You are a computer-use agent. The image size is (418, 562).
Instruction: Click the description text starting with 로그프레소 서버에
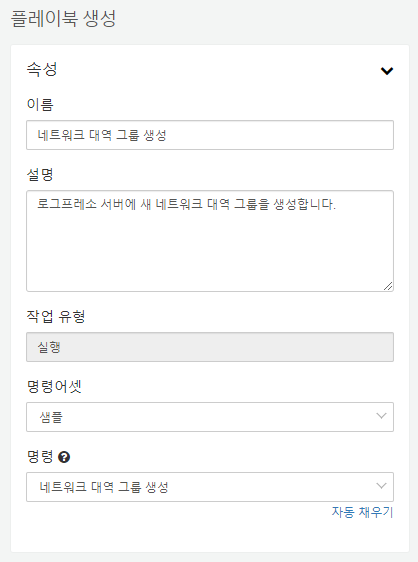point(186,204)
